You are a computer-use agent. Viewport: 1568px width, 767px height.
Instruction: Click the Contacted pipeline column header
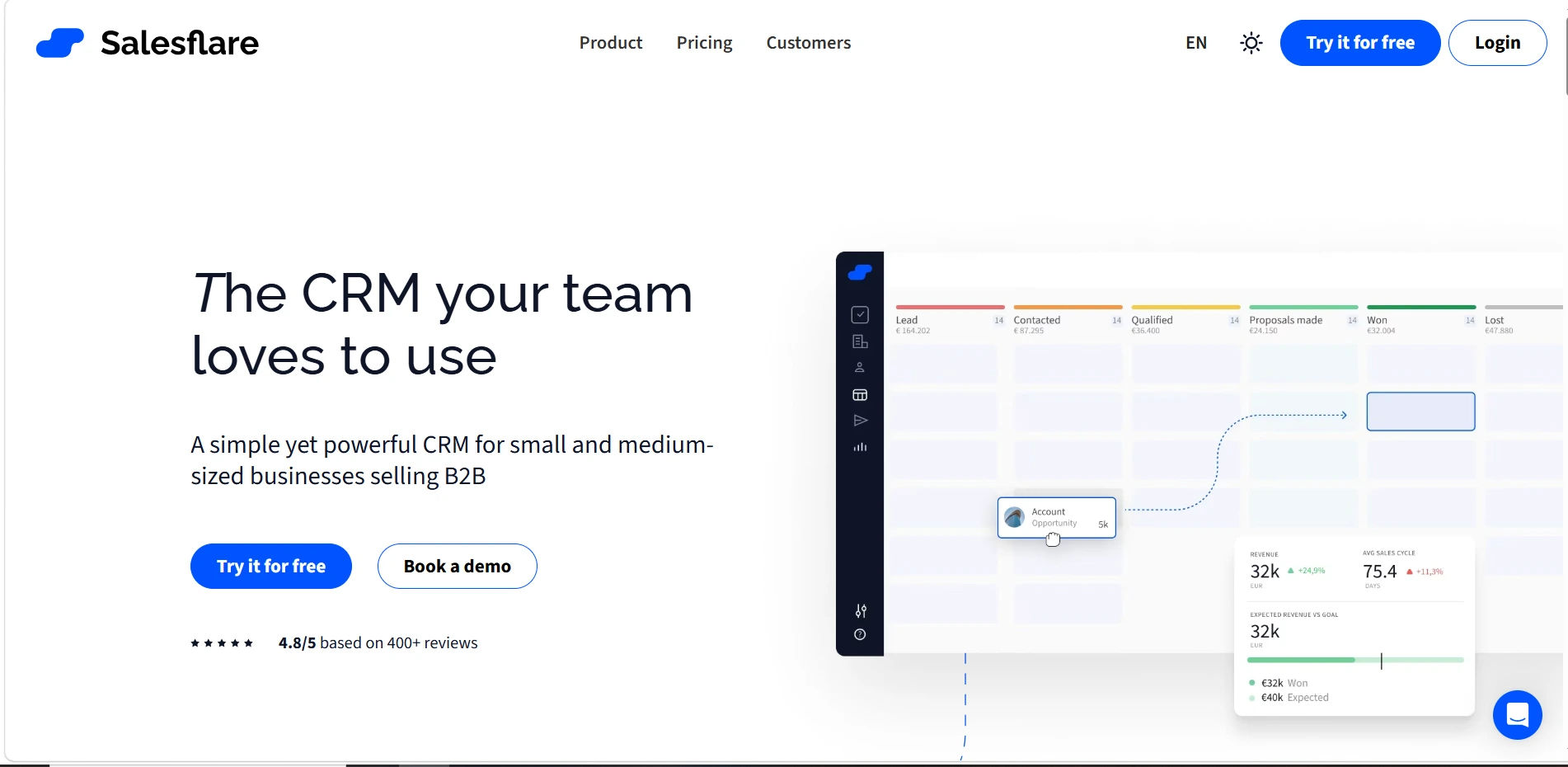pyautogui.click(x=1068, y=320)
